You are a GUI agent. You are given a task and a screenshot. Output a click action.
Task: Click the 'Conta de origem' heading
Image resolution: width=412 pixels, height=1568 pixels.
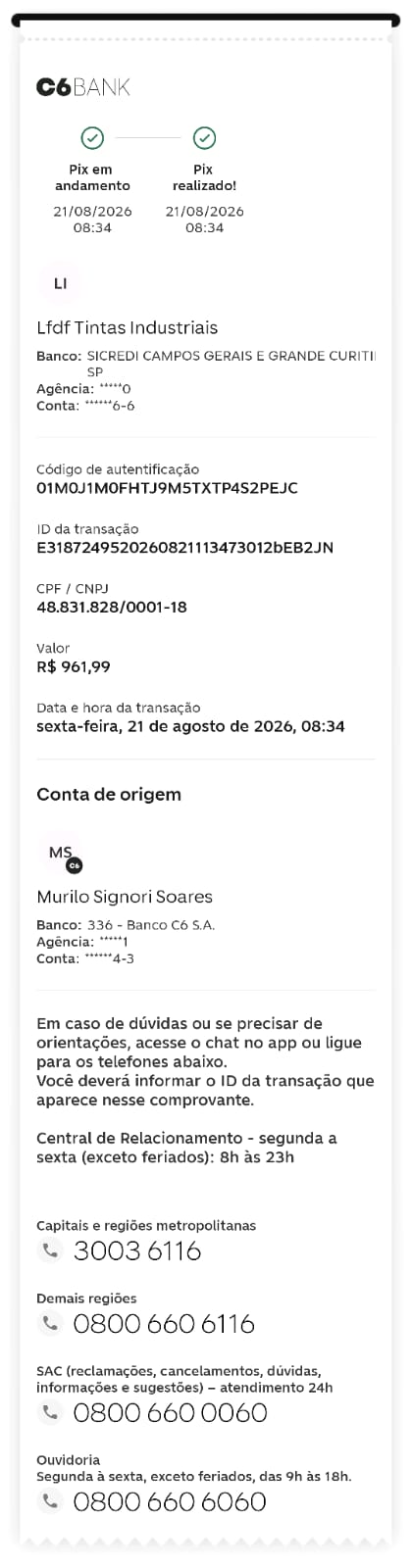(109, 795)
